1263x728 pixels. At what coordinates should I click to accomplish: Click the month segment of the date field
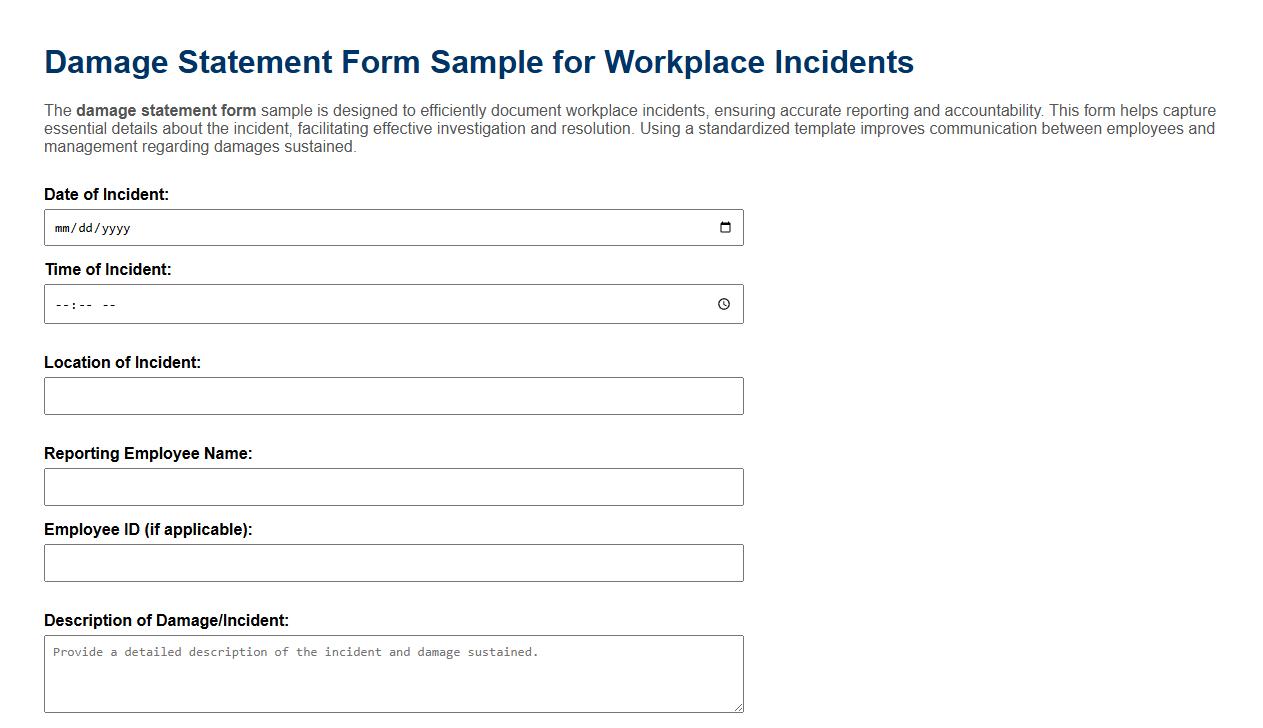tap(62, 227)
